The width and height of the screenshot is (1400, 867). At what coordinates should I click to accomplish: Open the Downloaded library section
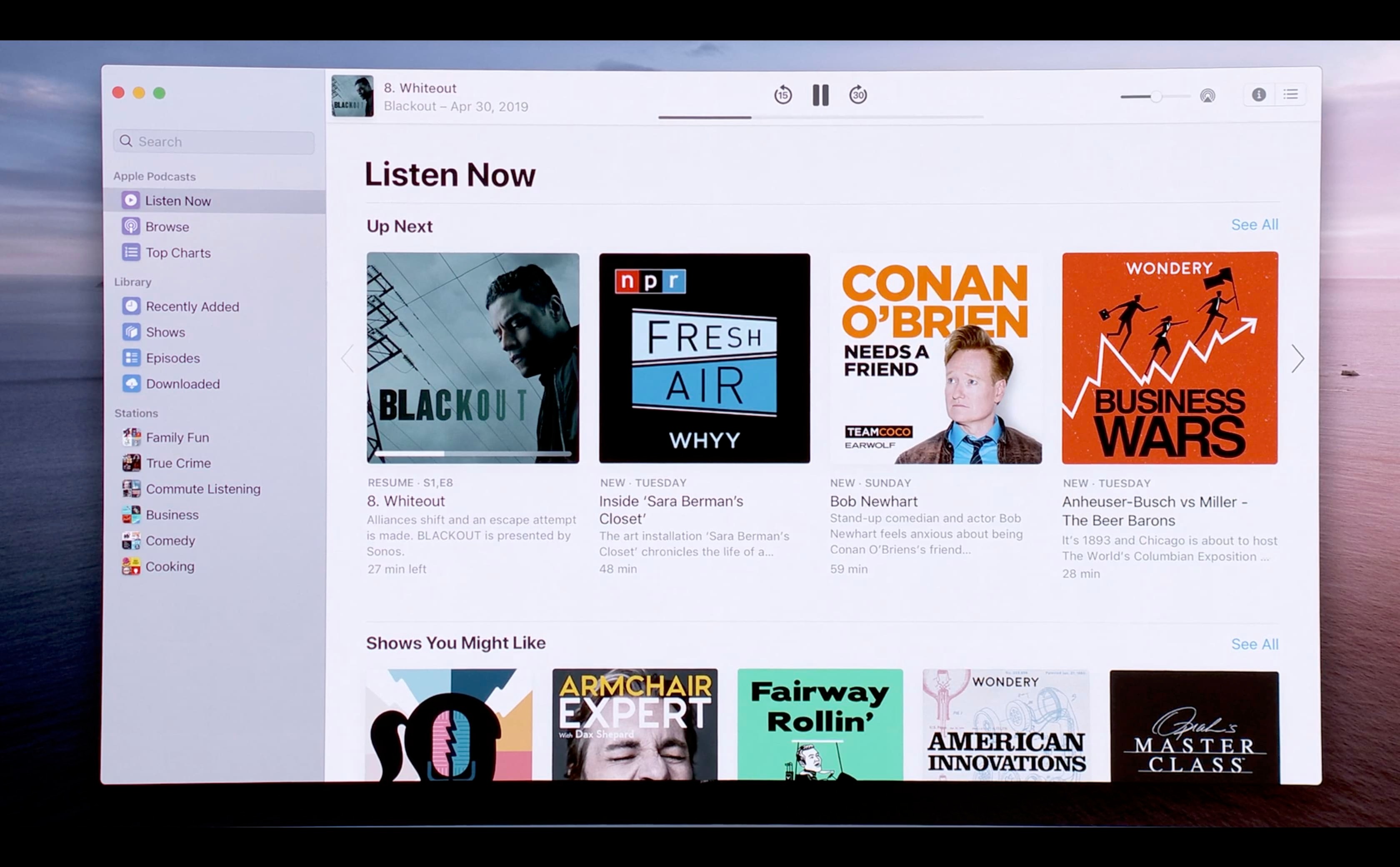182,384
